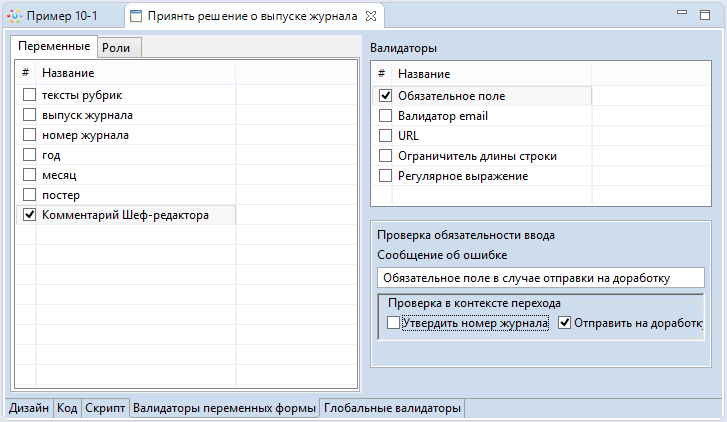The height and width of the screenshot is (422, 727).
Task: Open the Глобальные валидаторы bottom tab
Action: [392, 408]
